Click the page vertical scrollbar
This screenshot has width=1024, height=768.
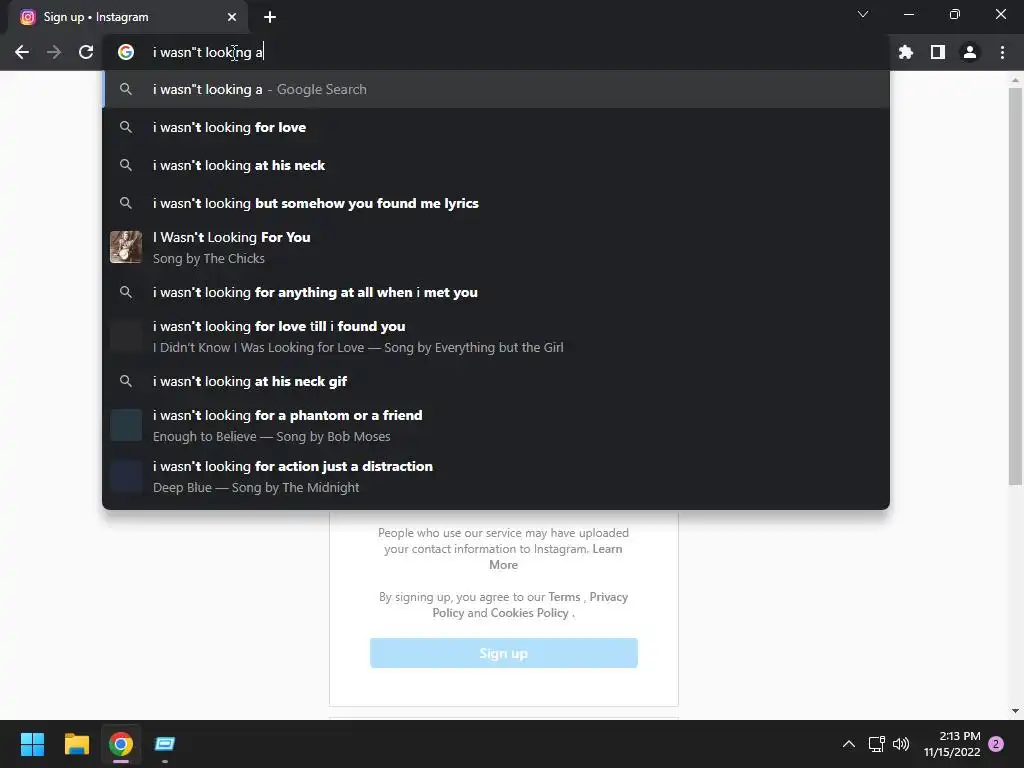point(1015,286)
